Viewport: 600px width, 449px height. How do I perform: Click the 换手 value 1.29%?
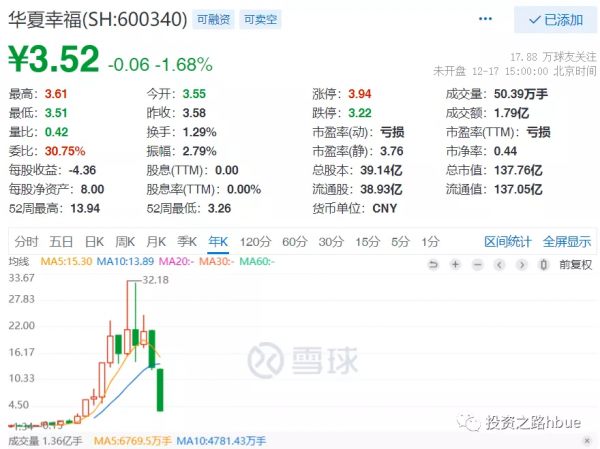point(199,132)
